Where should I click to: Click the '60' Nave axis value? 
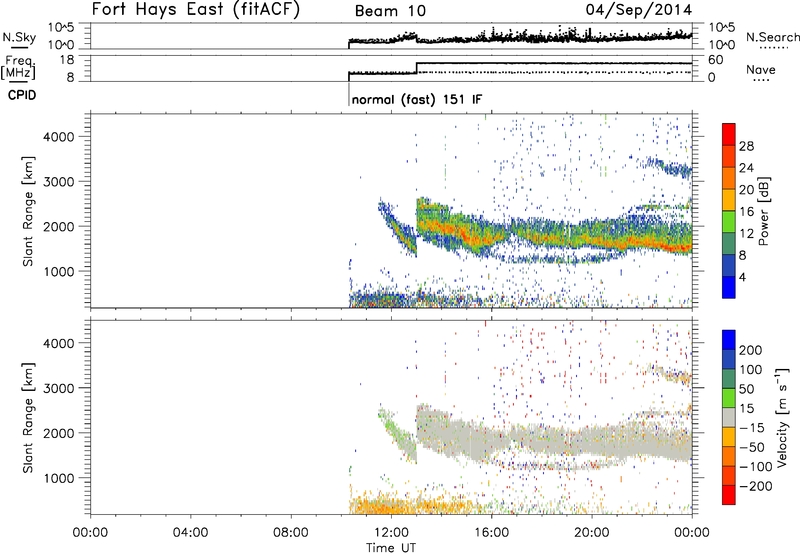716,60
